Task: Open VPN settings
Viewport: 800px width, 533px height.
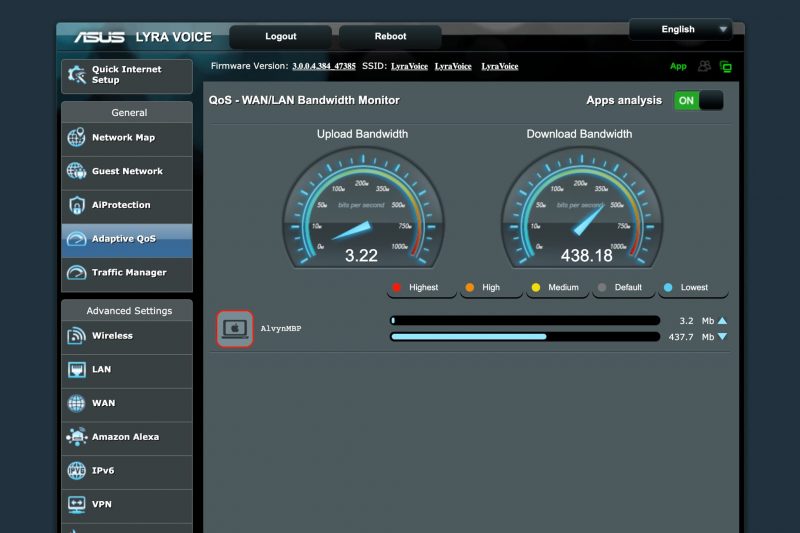Action: pyautogui.click(x=127, y=504)
